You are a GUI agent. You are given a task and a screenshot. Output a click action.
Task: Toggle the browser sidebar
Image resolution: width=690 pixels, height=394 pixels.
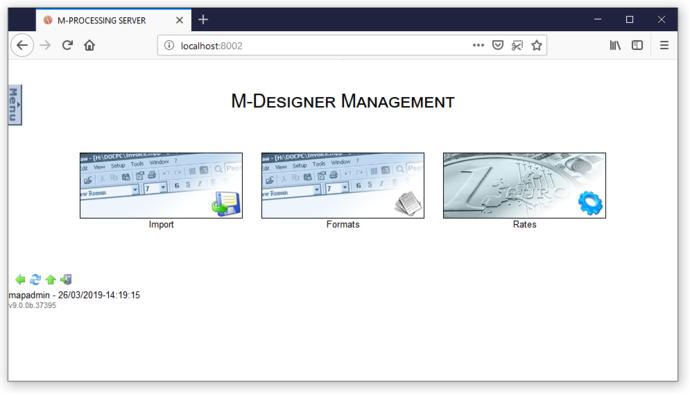coord(637,45)
